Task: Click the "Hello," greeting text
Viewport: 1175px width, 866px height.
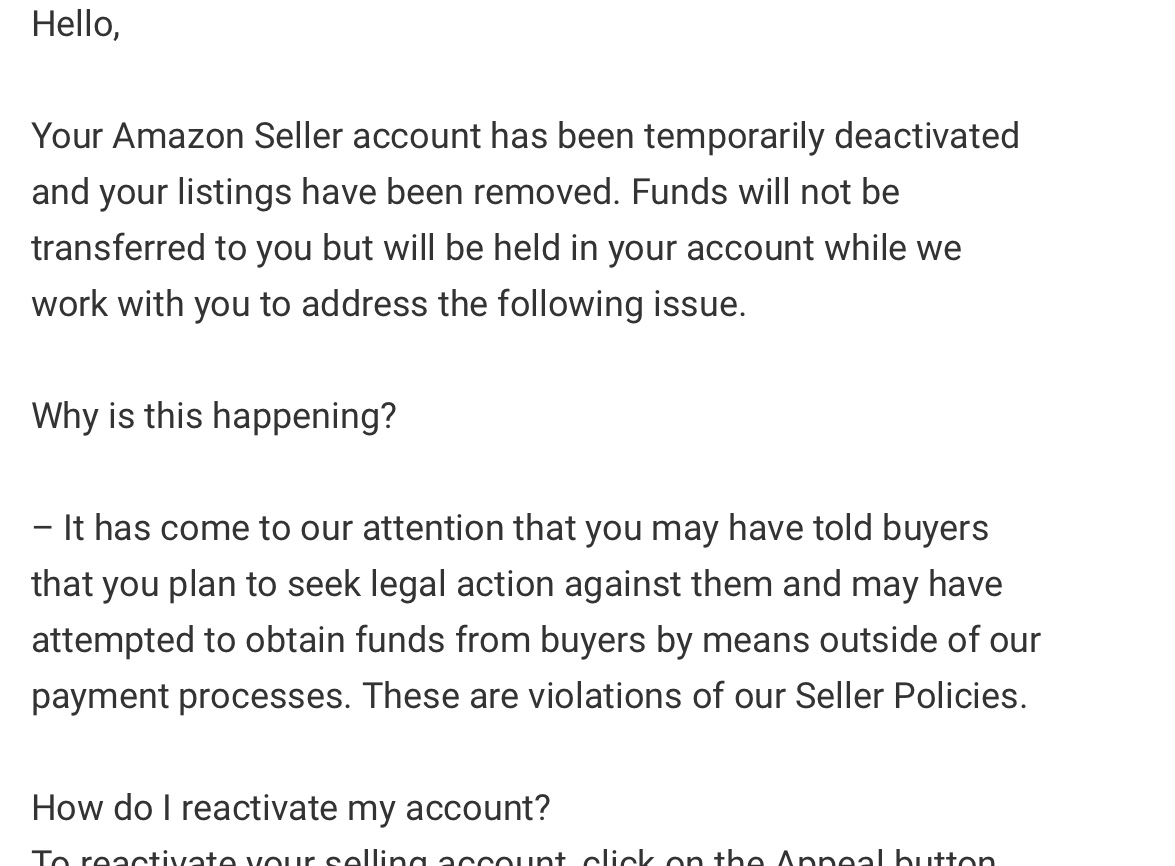Action: click(75, 24)
